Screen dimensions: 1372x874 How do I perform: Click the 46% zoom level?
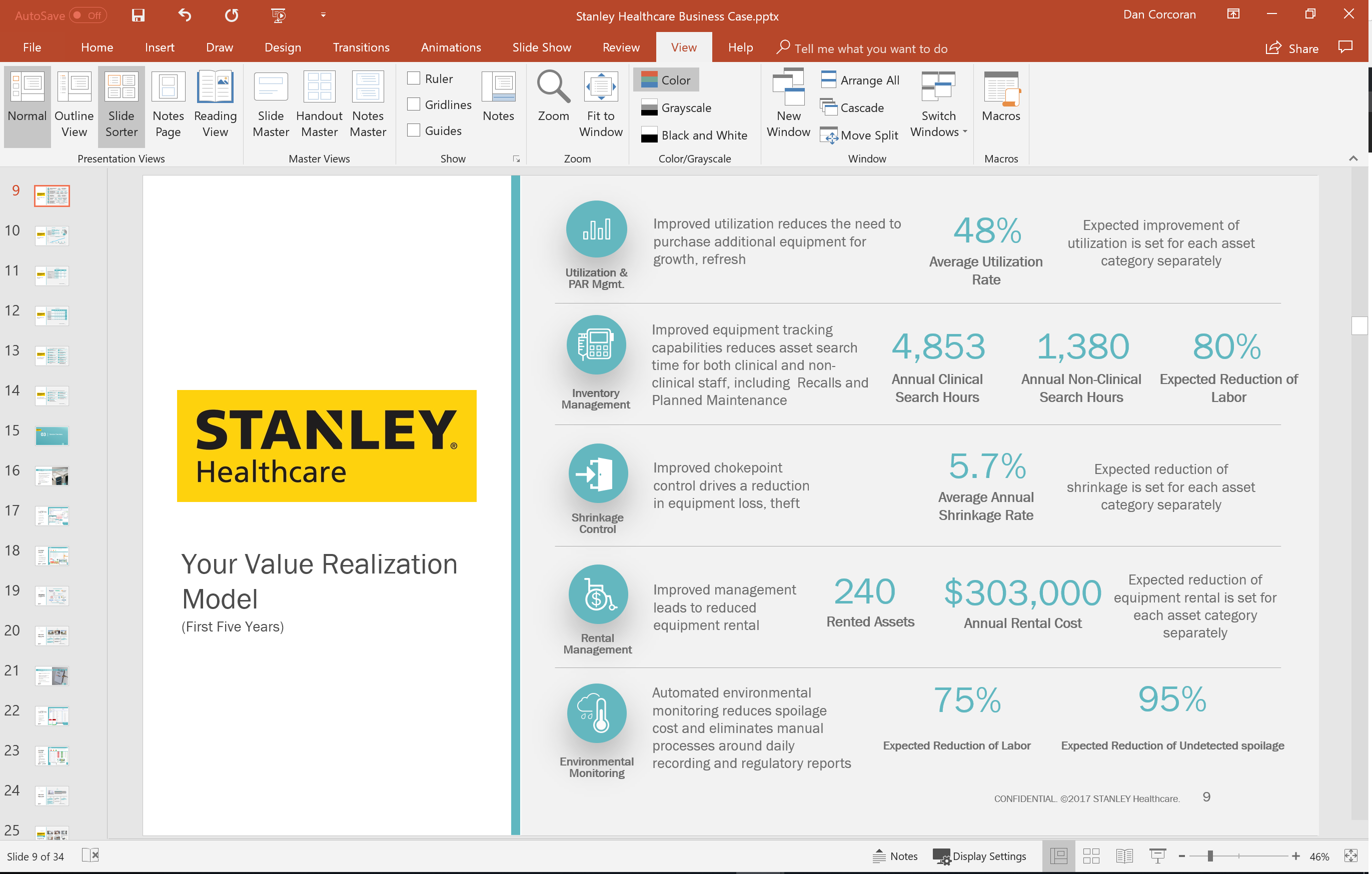(1319, 856)
